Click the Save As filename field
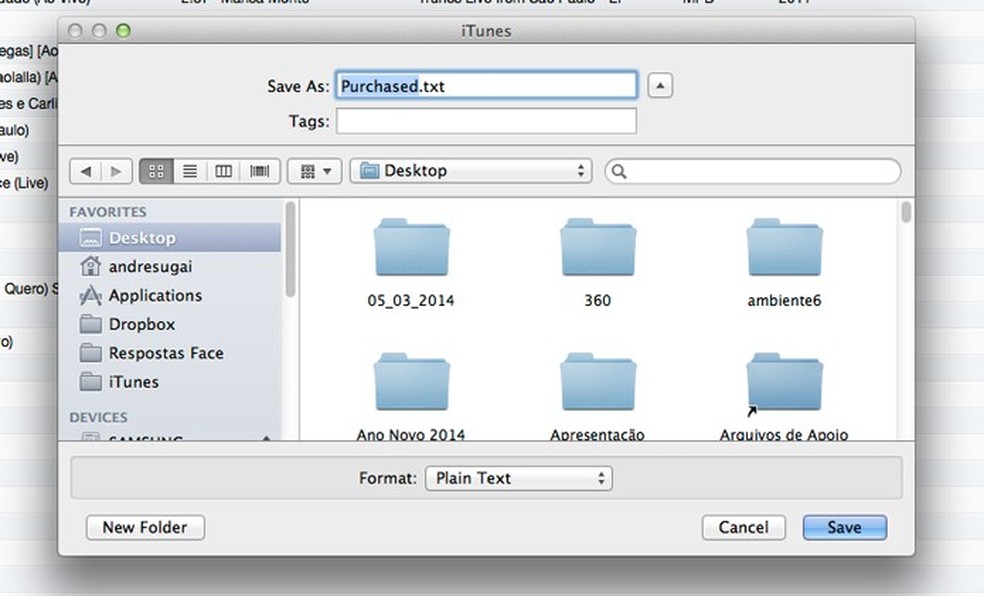The height and width of the screenshot is (596, 984). [x=486, y=85]
